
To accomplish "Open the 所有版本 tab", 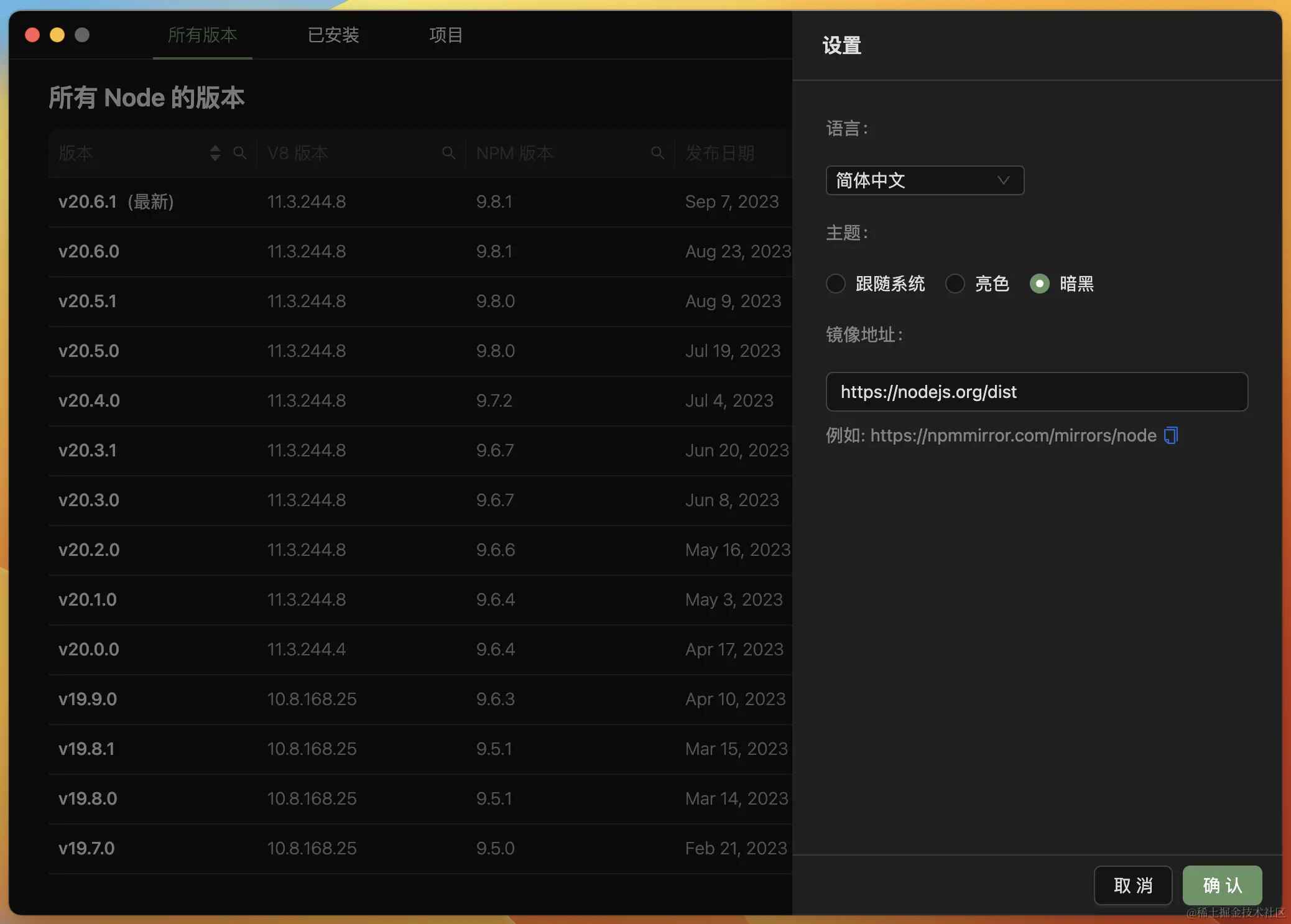I will pyautogui.click(x=203, y=35).
